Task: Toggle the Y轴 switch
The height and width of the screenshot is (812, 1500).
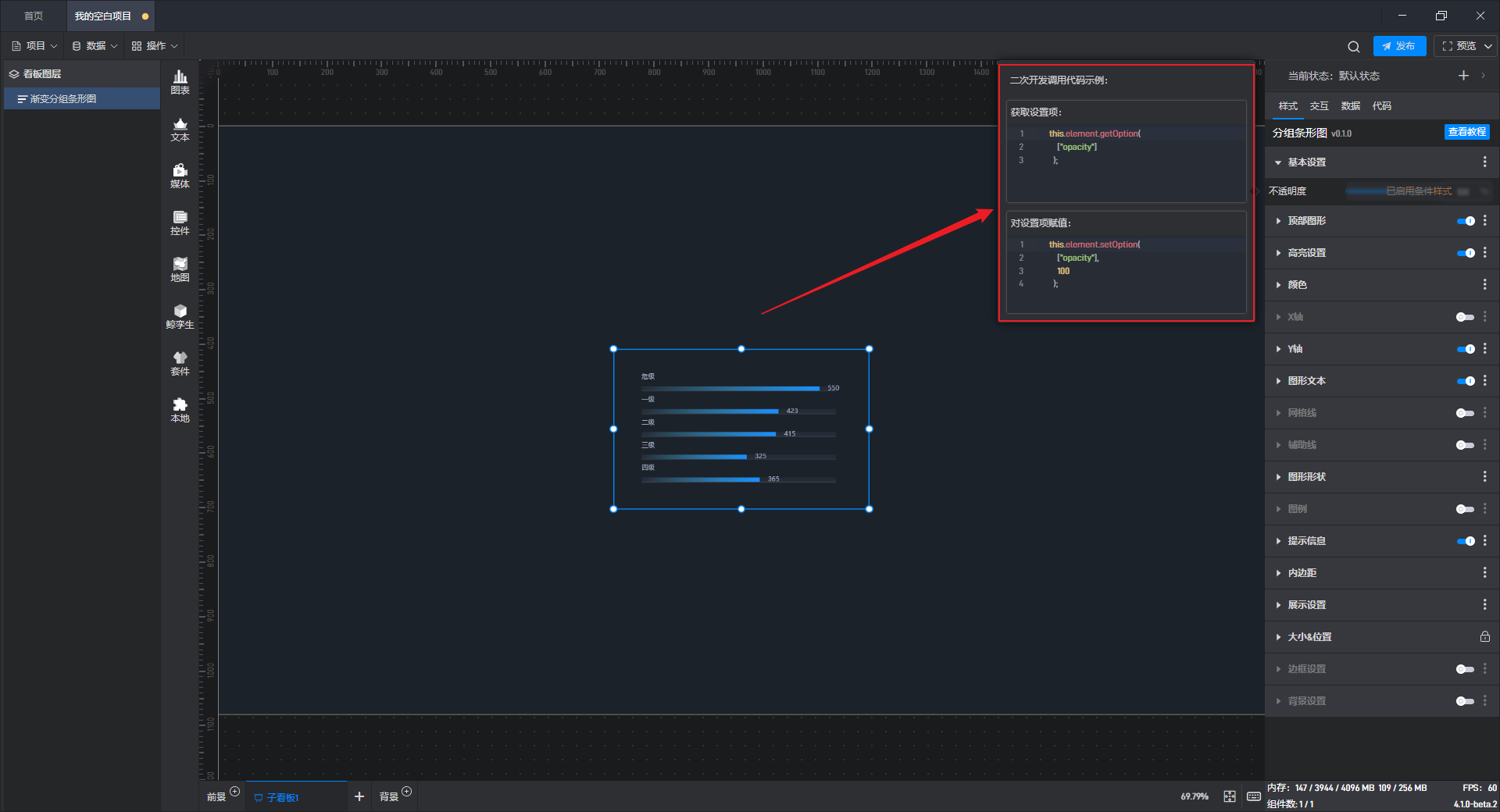Action: 1466,349
